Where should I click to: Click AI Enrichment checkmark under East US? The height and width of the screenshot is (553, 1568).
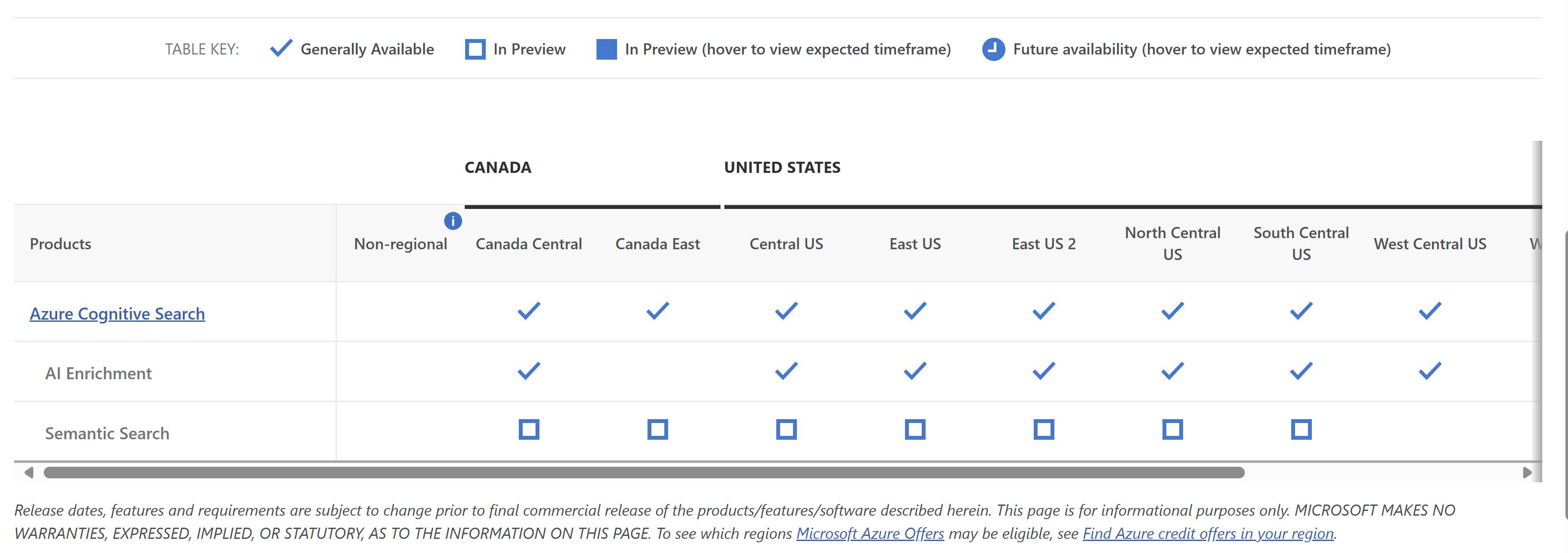(915, 371)
